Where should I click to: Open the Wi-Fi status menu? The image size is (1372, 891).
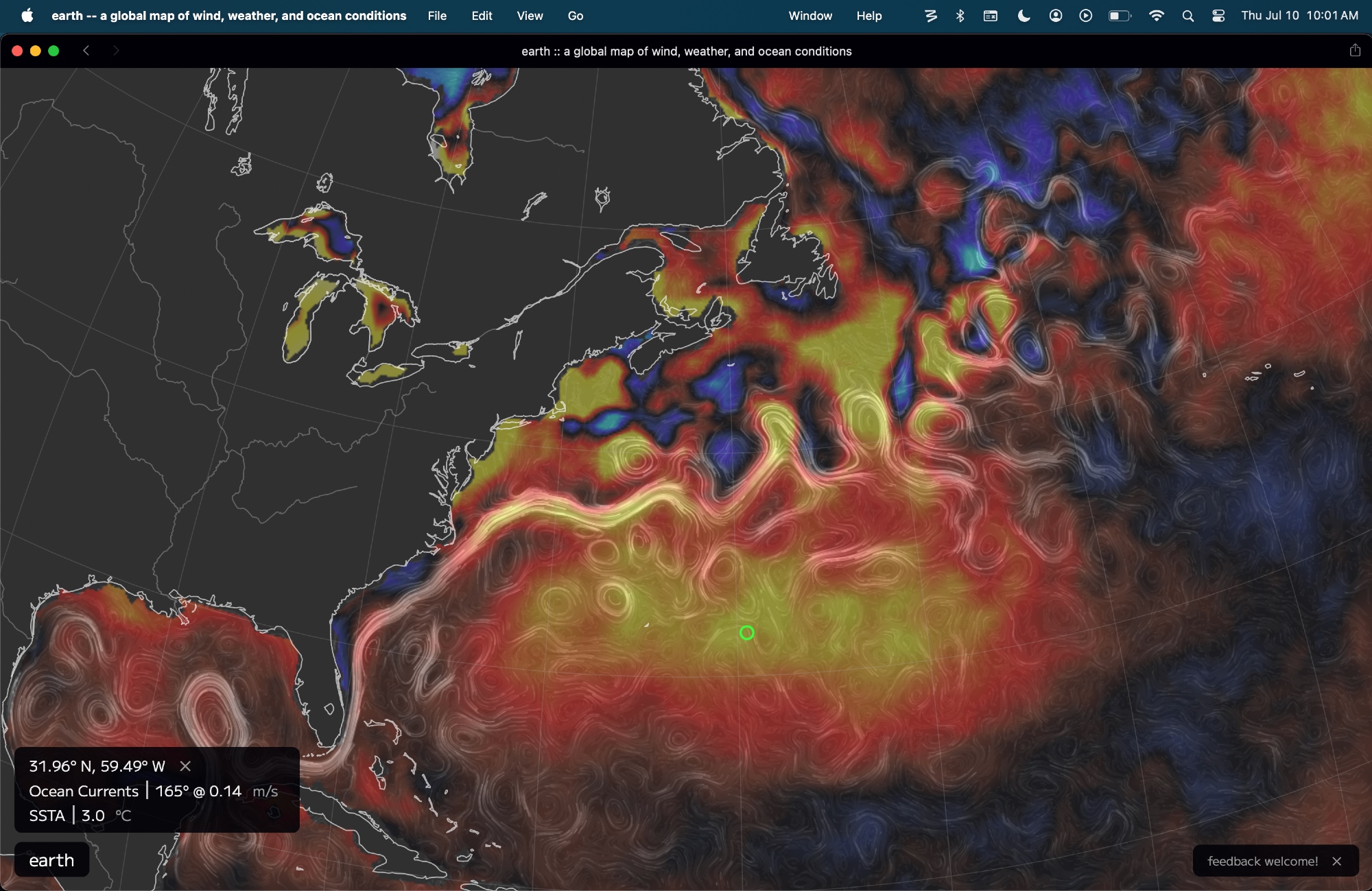[1157, 16]
